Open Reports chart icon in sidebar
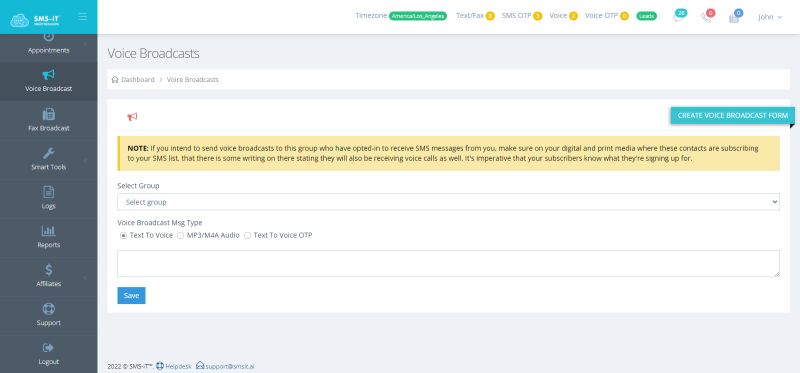The image size is (800, 373). (x=48, y=231)
